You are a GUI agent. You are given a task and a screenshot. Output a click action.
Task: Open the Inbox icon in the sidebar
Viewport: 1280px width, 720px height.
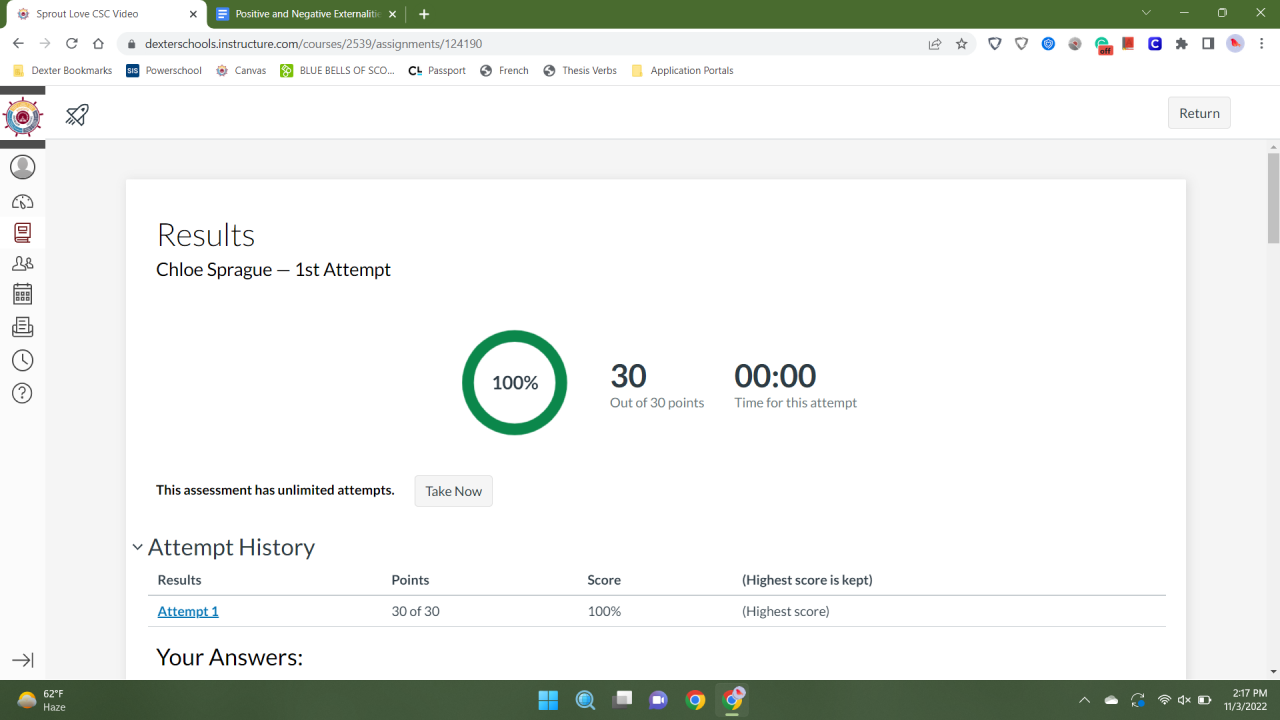(22, 327)
